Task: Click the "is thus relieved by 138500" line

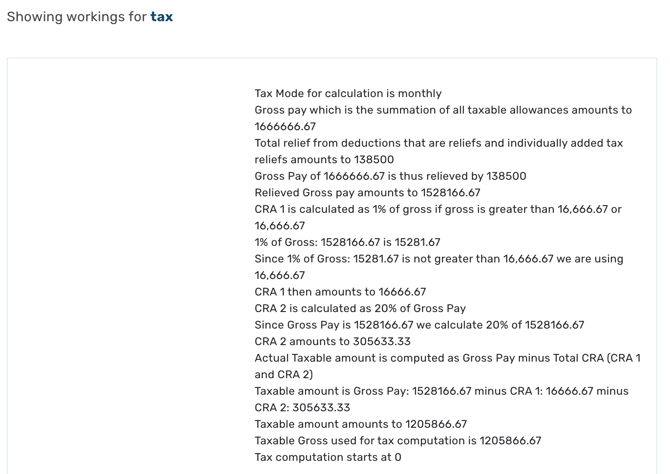Action: pos(390,176)
